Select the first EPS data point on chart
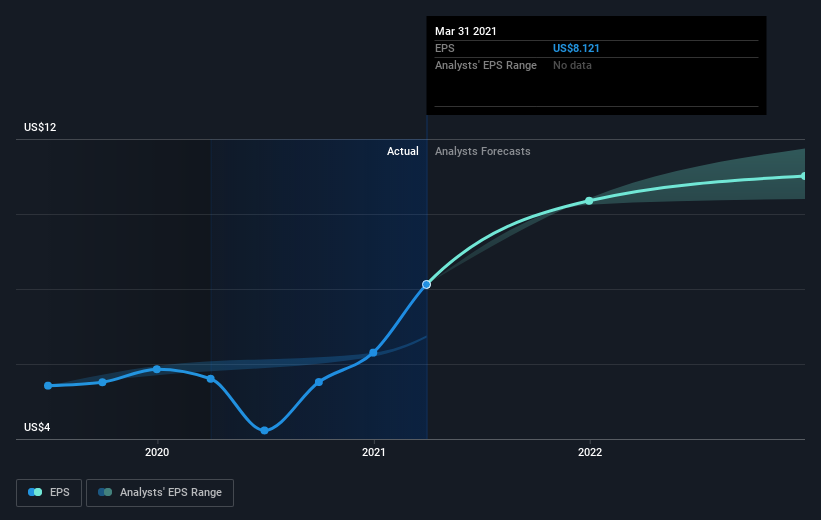Image resolution: width=821 pixels, height=520 pixels. point(48,386)
